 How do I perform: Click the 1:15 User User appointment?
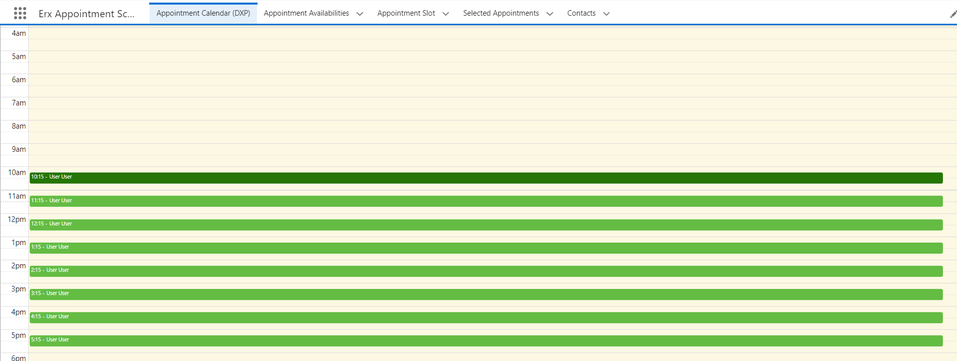(x=486, y=247)
